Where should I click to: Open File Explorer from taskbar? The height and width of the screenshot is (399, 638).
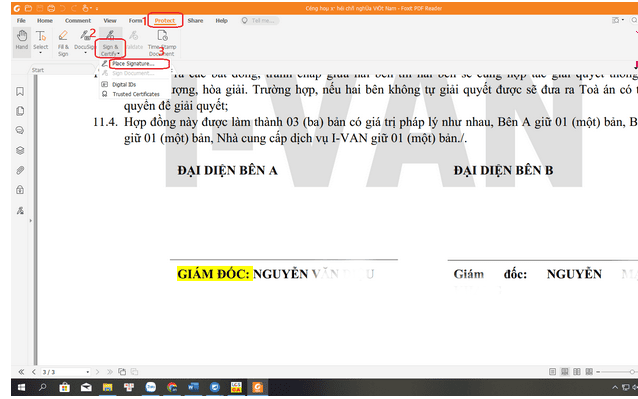click(x=107, y=388)
